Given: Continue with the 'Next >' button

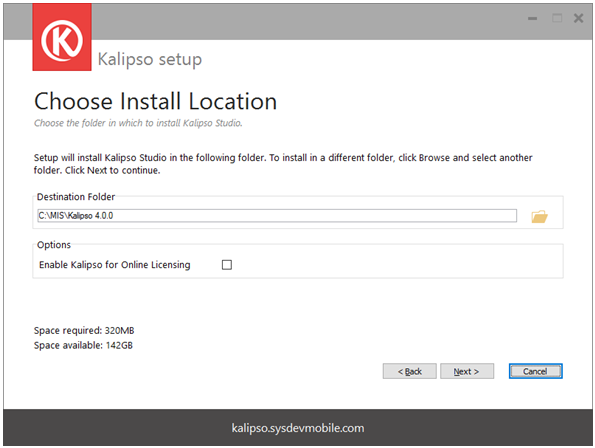Looking at the screenshot, I should click(467, 371).
